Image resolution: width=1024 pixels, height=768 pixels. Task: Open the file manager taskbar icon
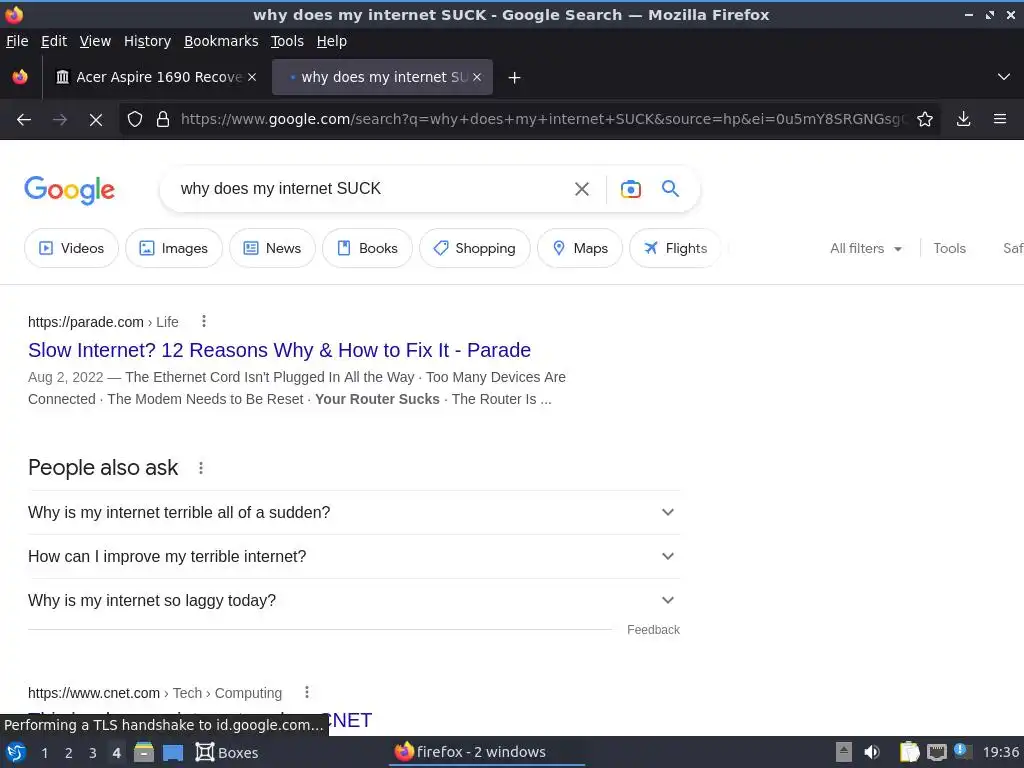pyautogui.click(x=144, y=752)
